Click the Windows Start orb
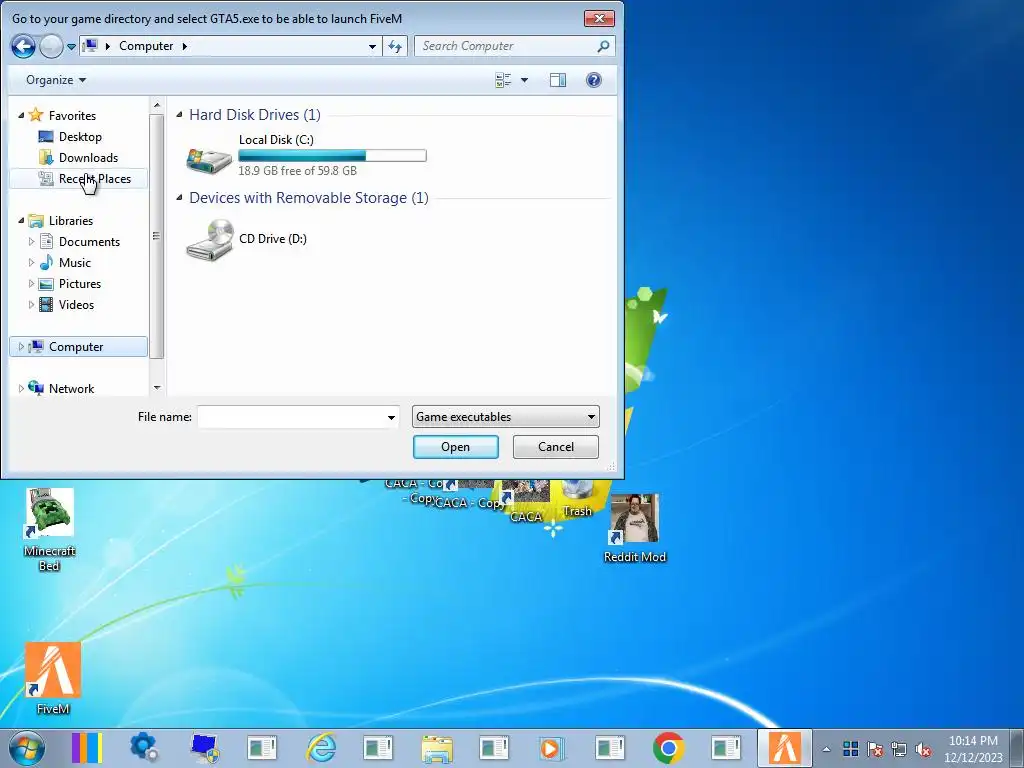Image resolution: width=1024 pixels, height=768 pixels. tap(27, 748)
